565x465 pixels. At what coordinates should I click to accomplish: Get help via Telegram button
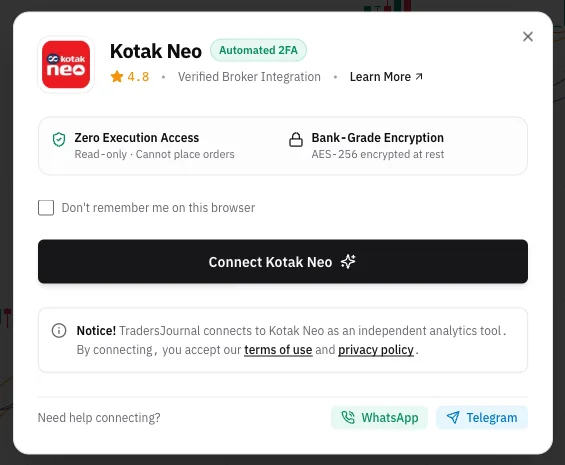pos(482,417)
